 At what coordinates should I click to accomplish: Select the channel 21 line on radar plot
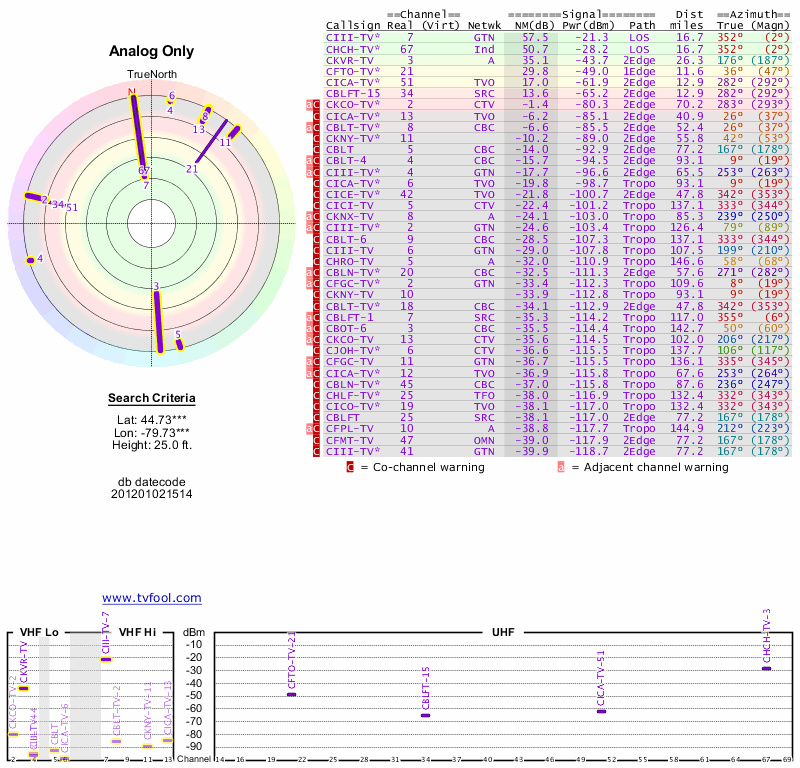pyautogui.click(x=212, y=142)
